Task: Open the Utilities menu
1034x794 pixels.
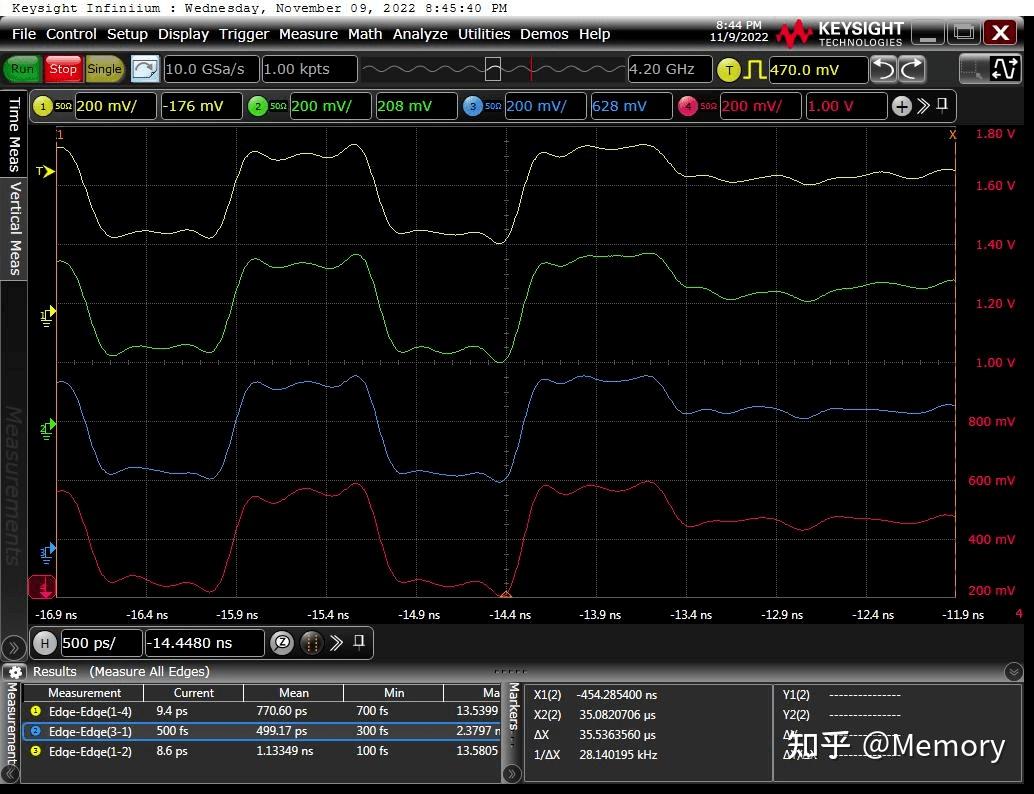Action: coord(484,34)
